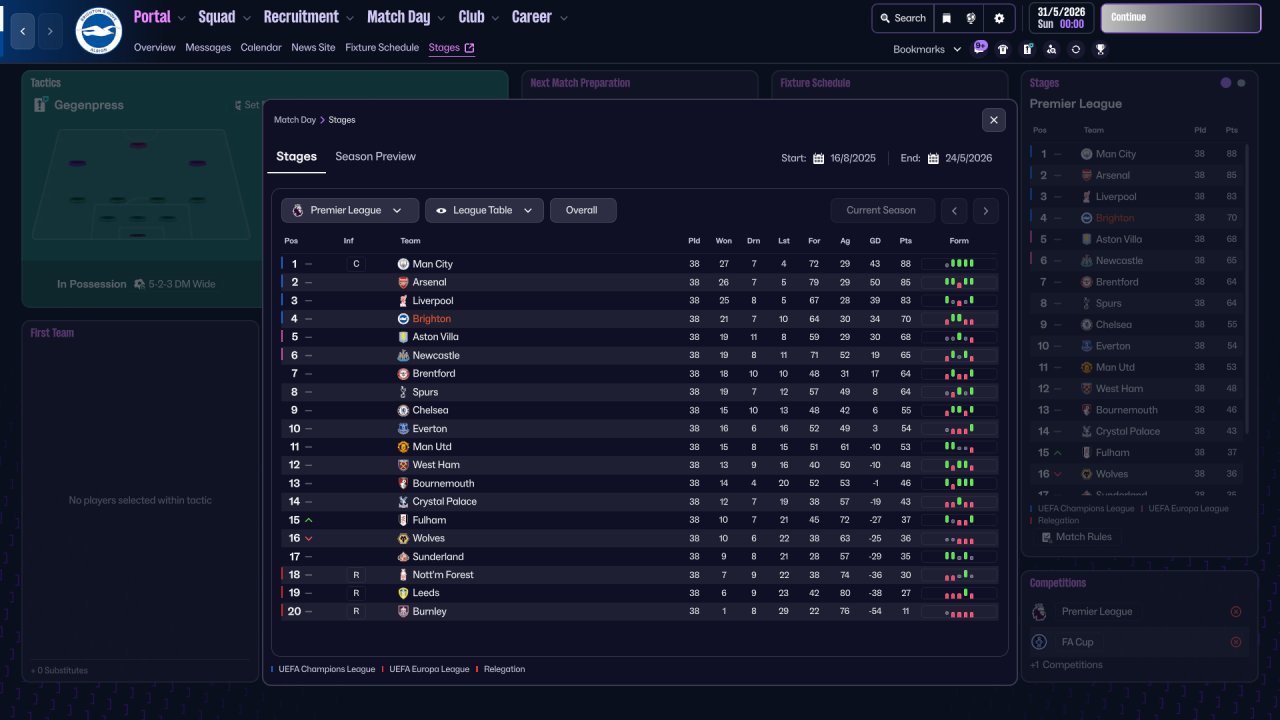Click the R info badge for Burnley
Image resolution: width=1280 pixels, height=720 pixels.
356,612
